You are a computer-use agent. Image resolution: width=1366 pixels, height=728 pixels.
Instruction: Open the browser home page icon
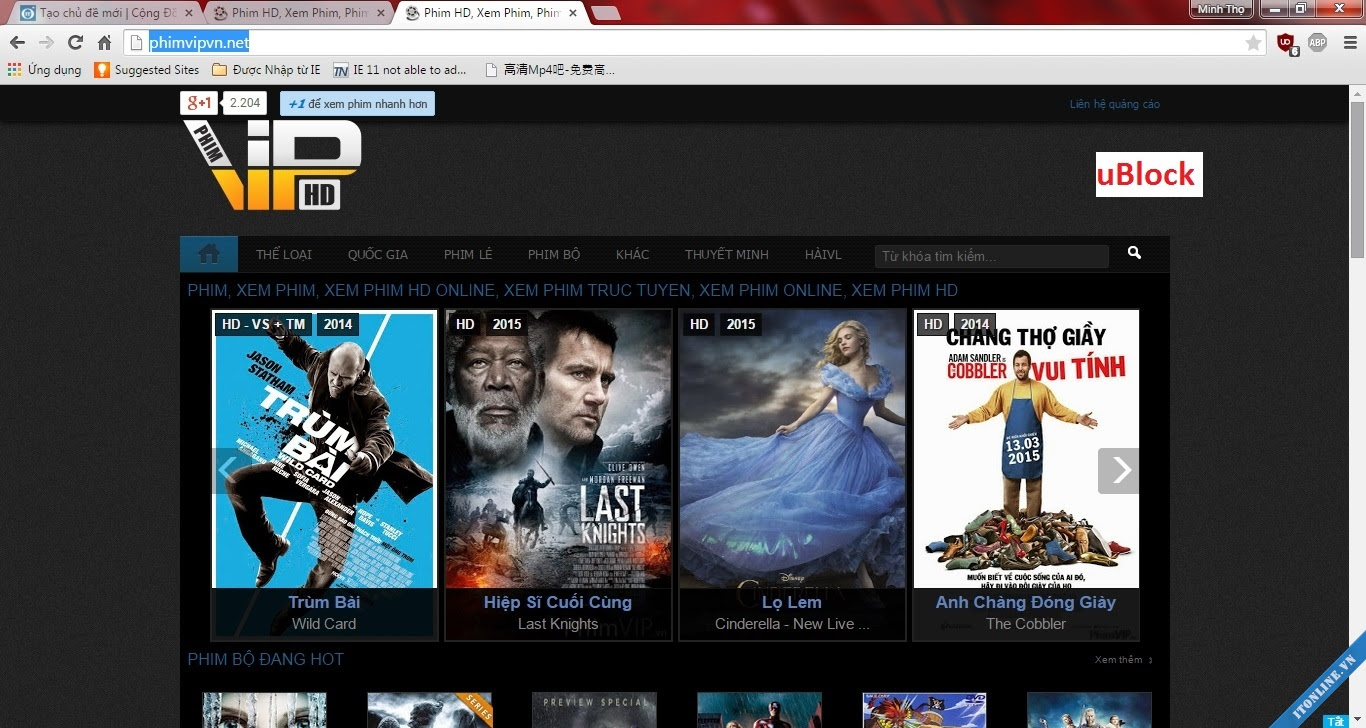(x=104, y=43)
